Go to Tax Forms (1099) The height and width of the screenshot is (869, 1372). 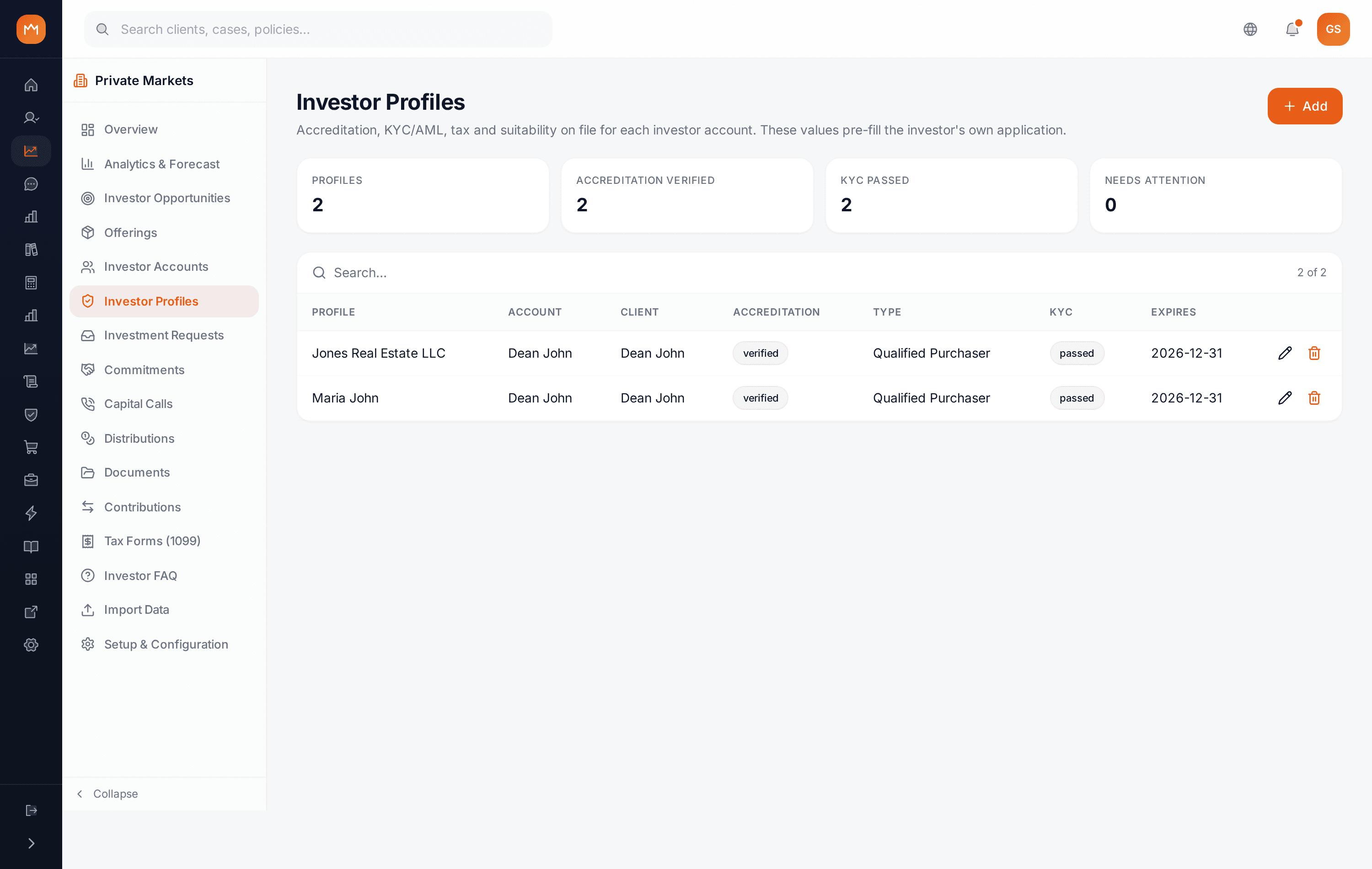(164, 542)
